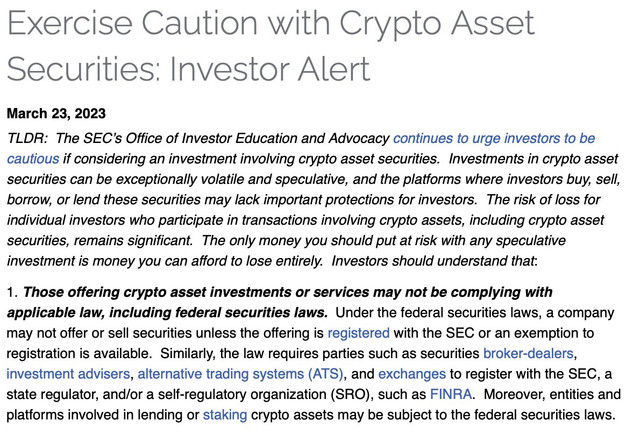Click the "exchanges" hyperlink
The image size is (640, 443).
[412, 374]
